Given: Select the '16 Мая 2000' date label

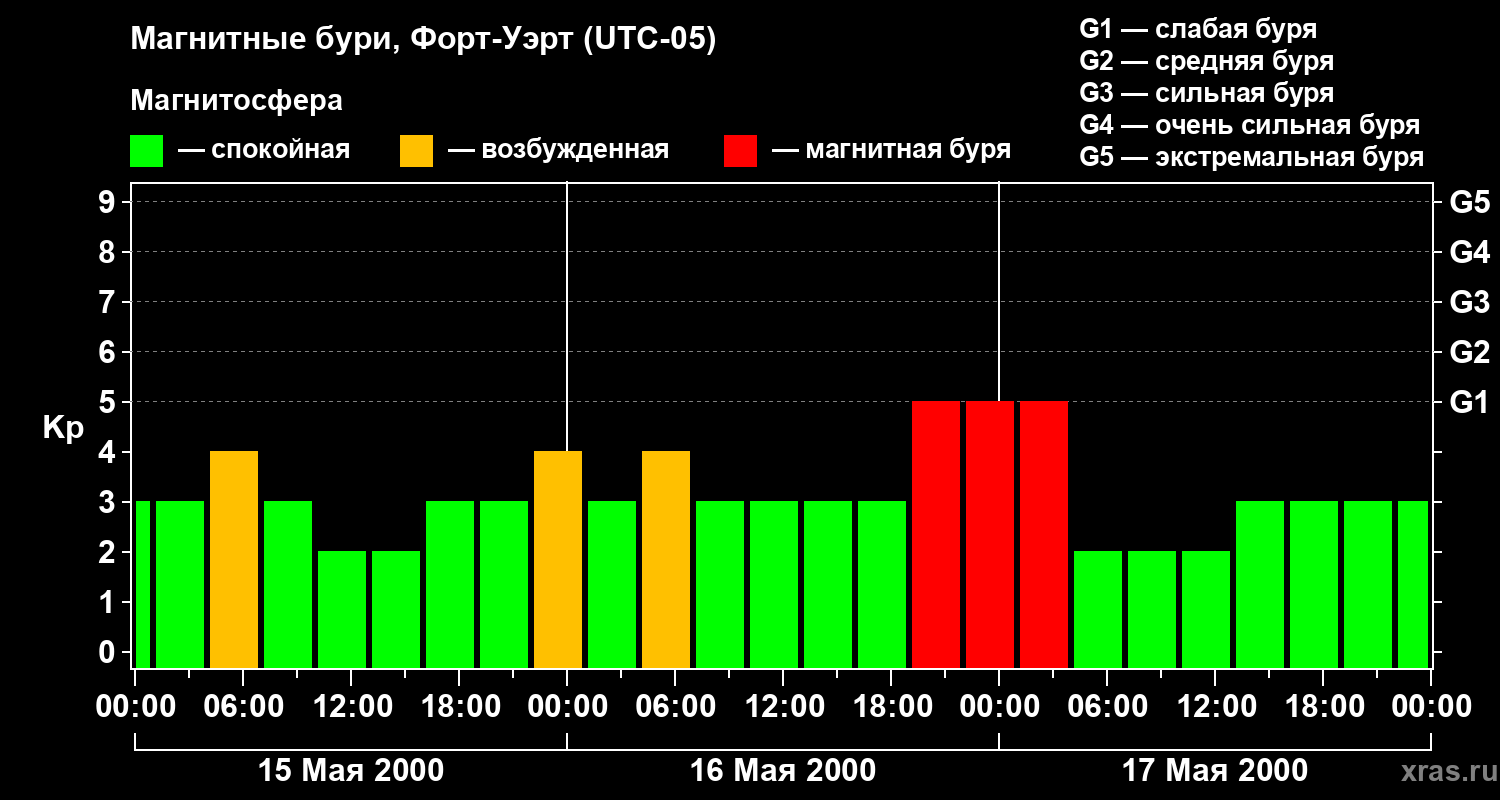Looking at the screenshot, I should [x=783, y=771].
